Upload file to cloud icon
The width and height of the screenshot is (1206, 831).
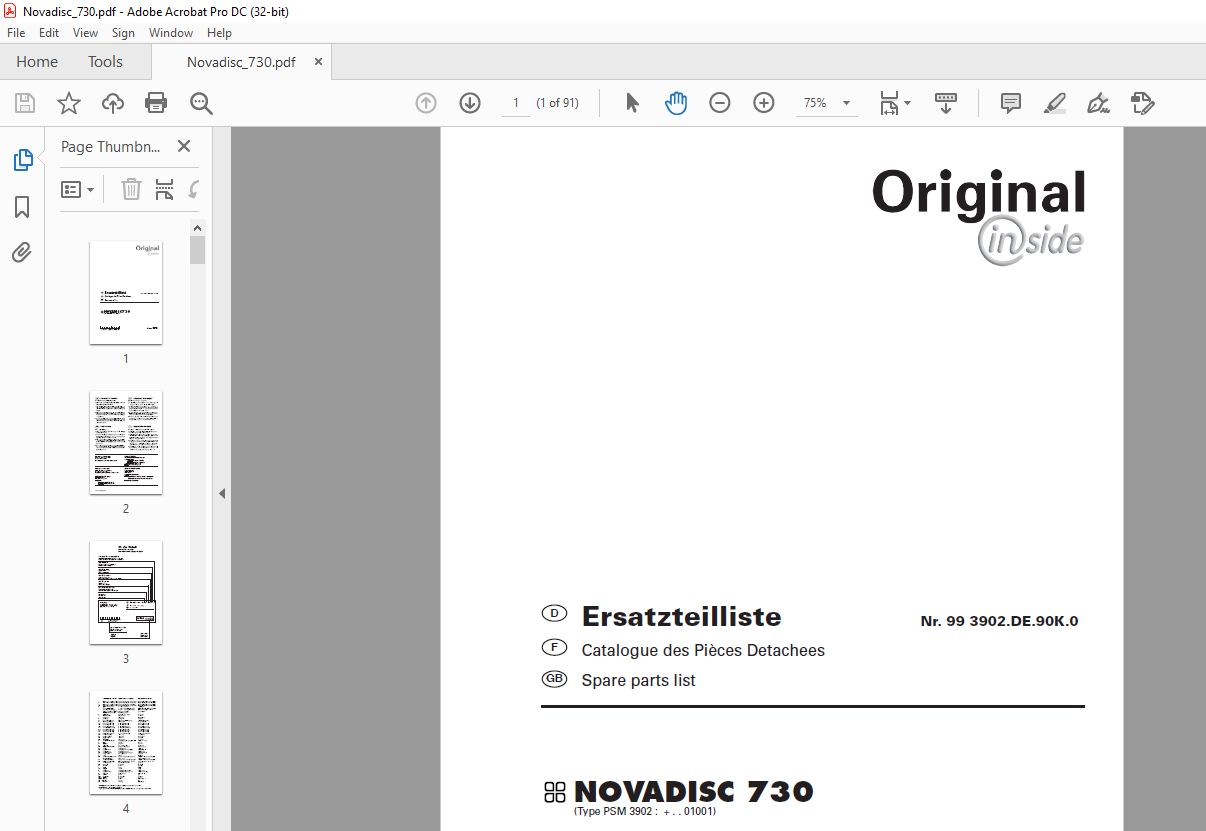(x=113, y=103)
